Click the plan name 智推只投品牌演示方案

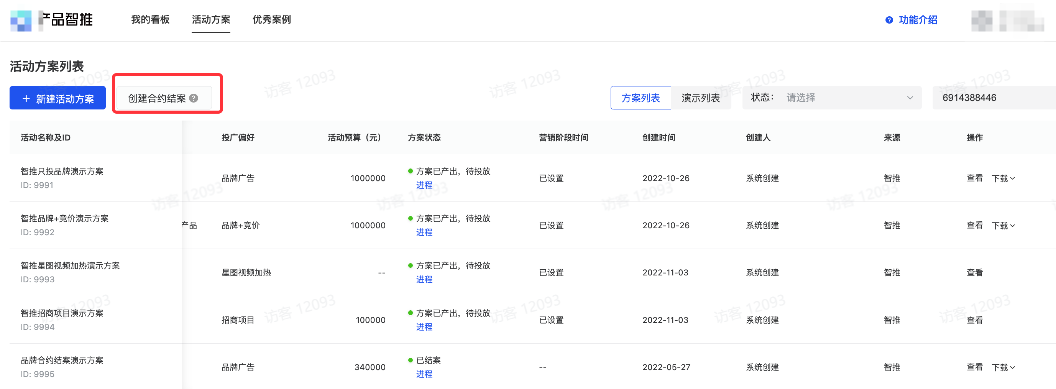(62, 171)
